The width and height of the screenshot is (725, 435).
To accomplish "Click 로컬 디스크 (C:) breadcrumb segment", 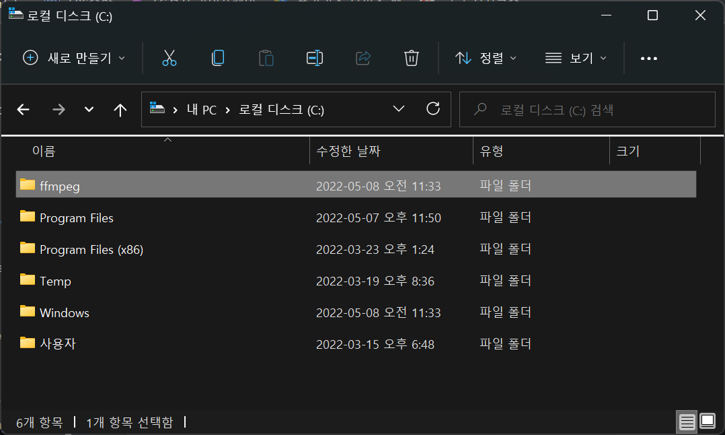I will pos(281,110).
